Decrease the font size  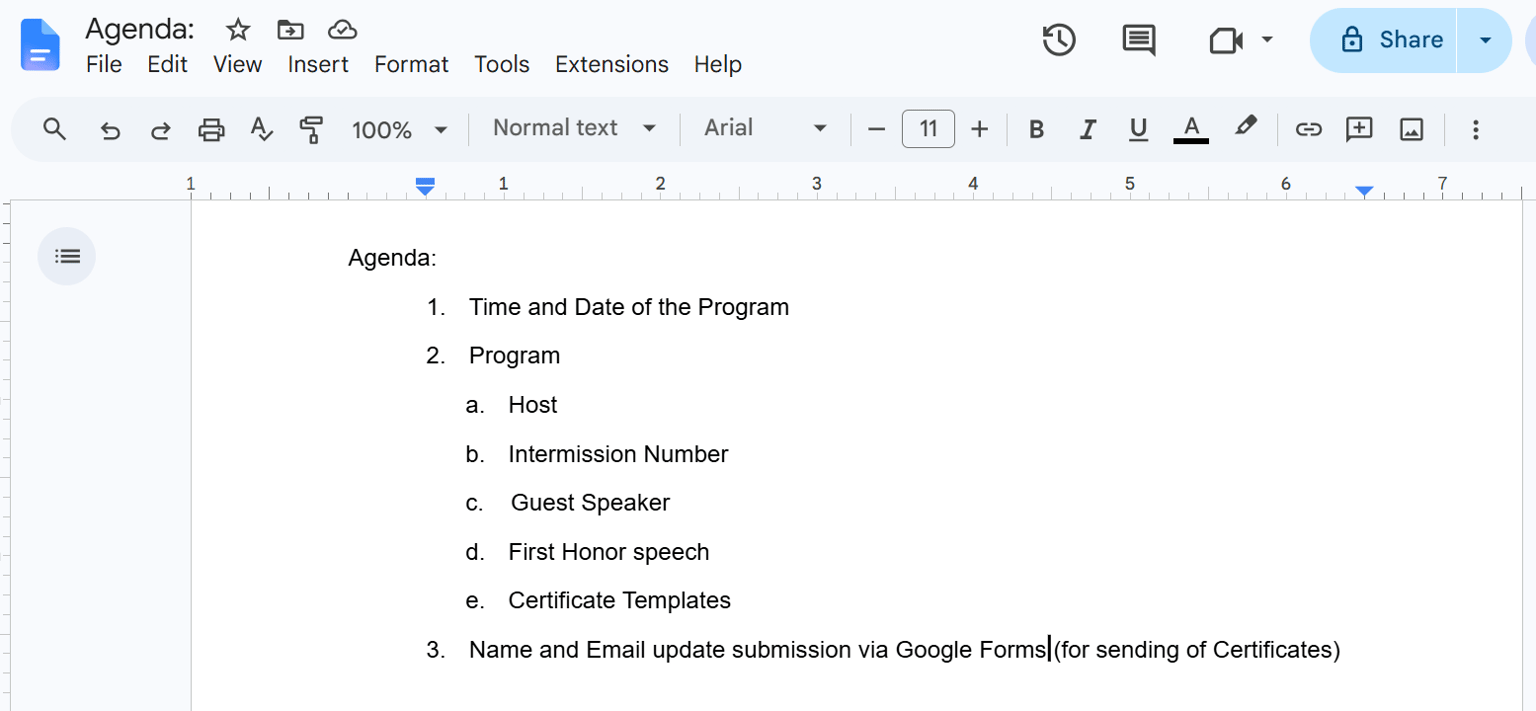pyautogui.click(x=877, y=129)
